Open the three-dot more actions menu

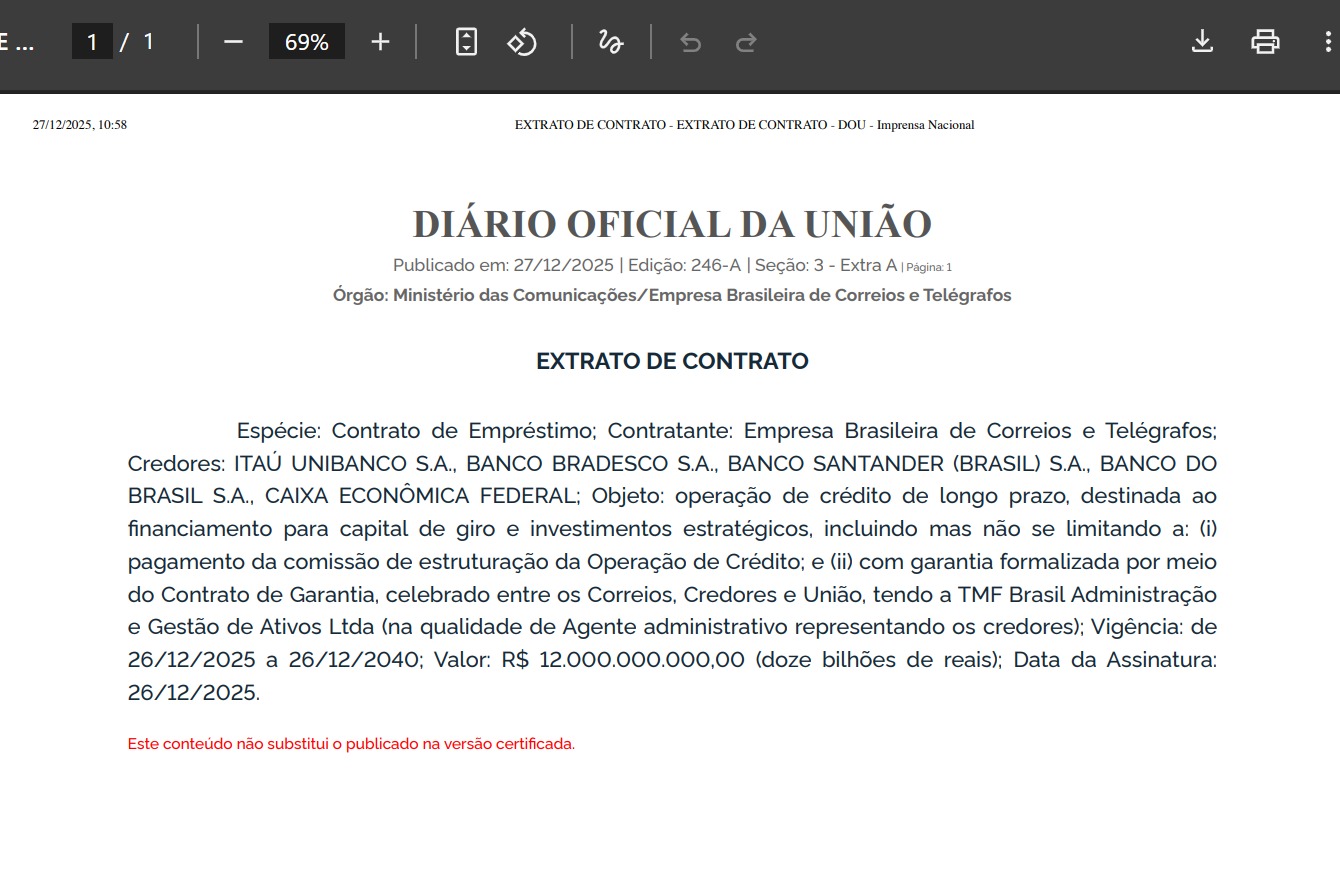(1327, 42)
